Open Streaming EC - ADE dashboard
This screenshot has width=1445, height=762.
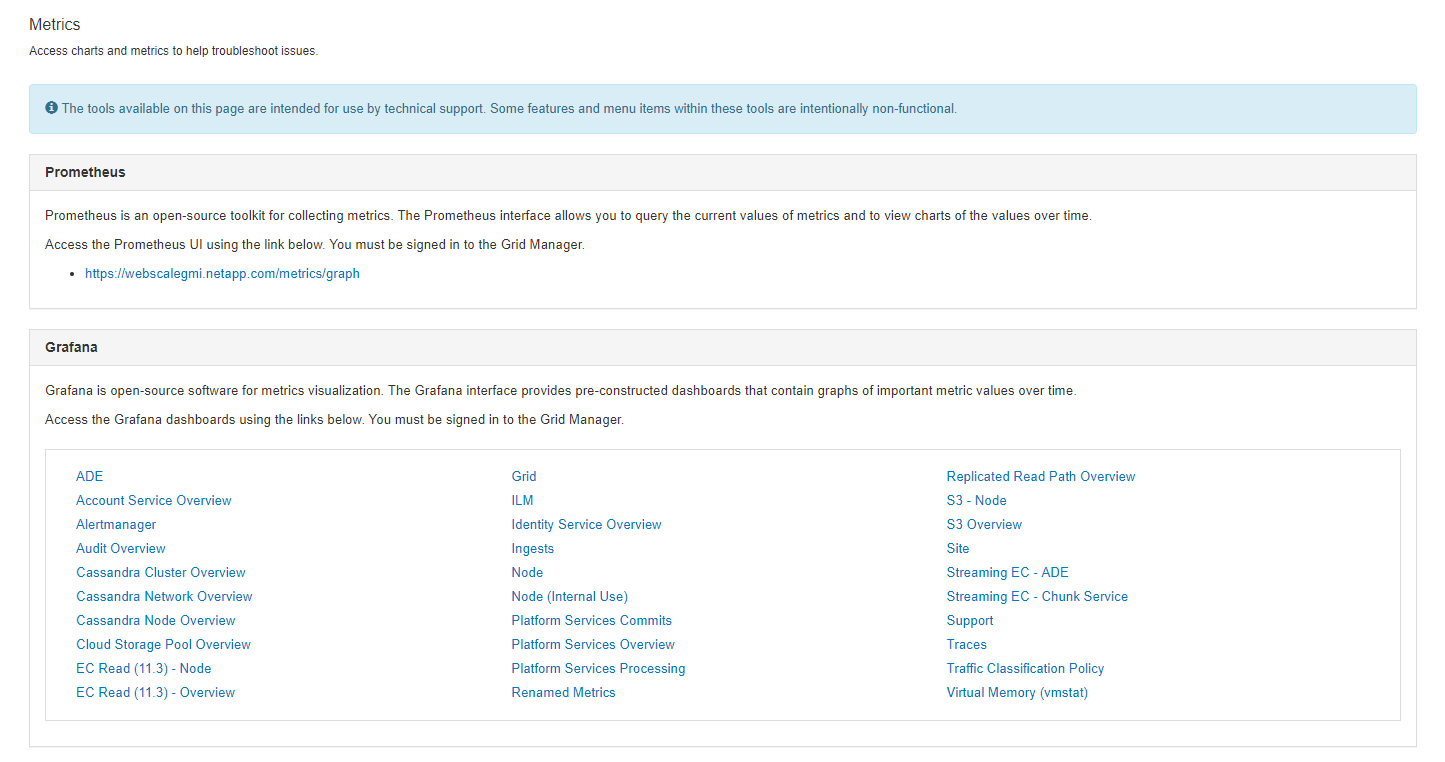pos(1008,572)
